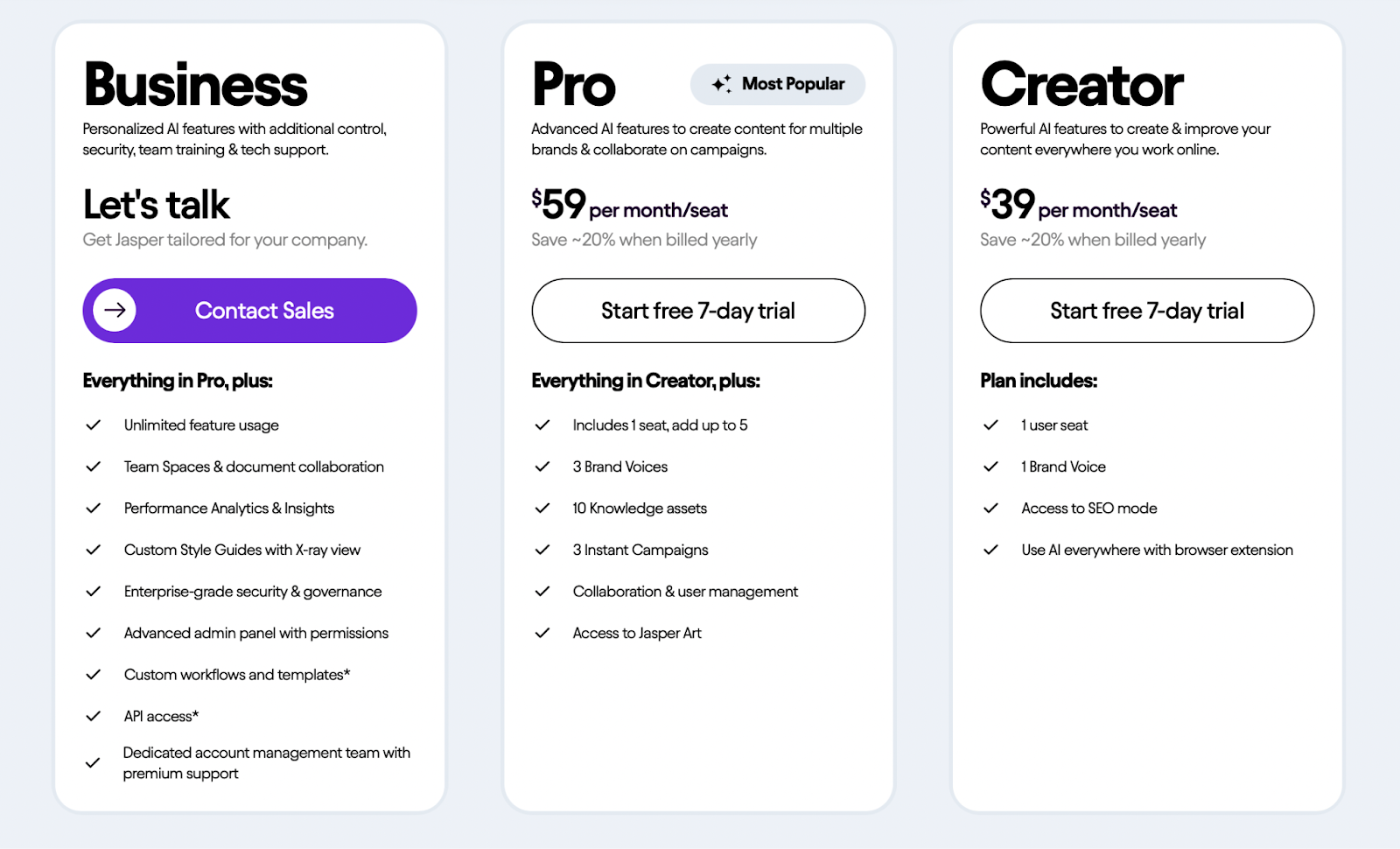The height and width of the screenshot is (849, 1400).
Task: Click the Contact Sales button
Action: [249, 311]
